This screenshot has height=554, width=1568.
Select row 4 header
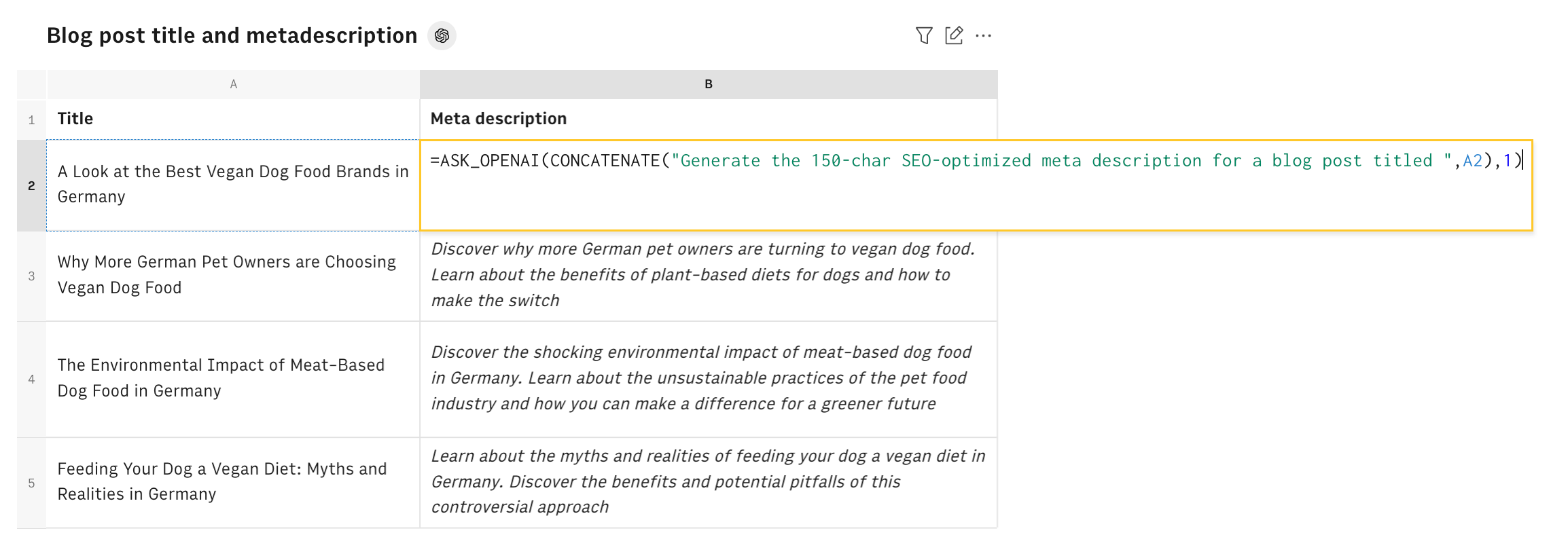(x=31, y=380)
